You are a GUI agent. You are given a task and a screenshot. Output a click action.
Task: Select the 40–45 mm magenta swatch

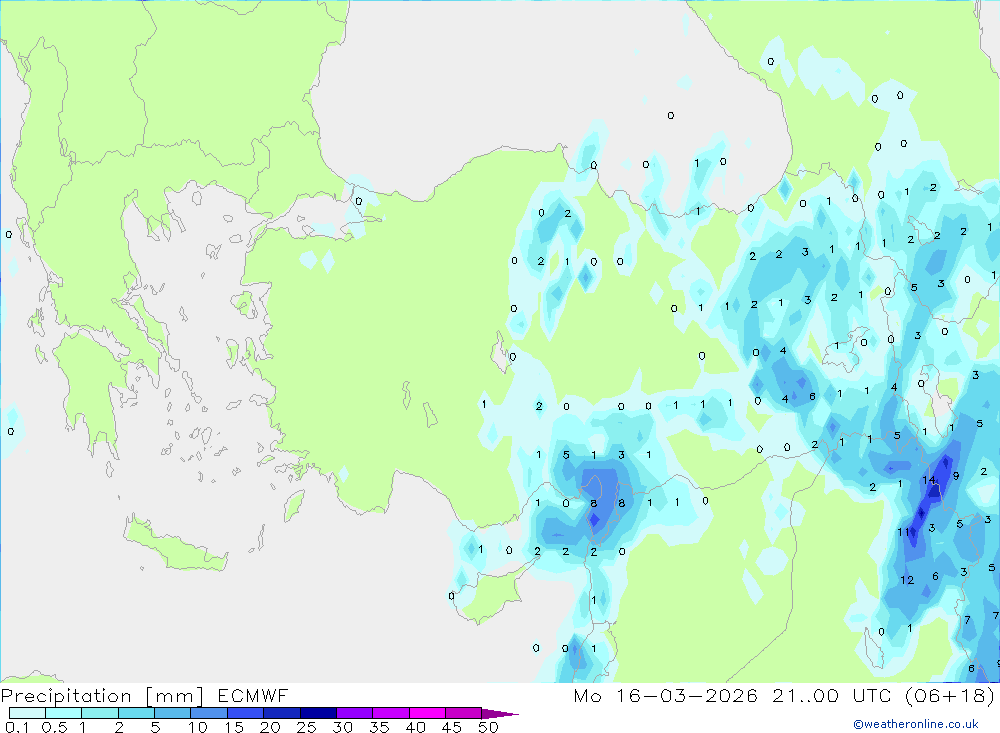point(427,713)
